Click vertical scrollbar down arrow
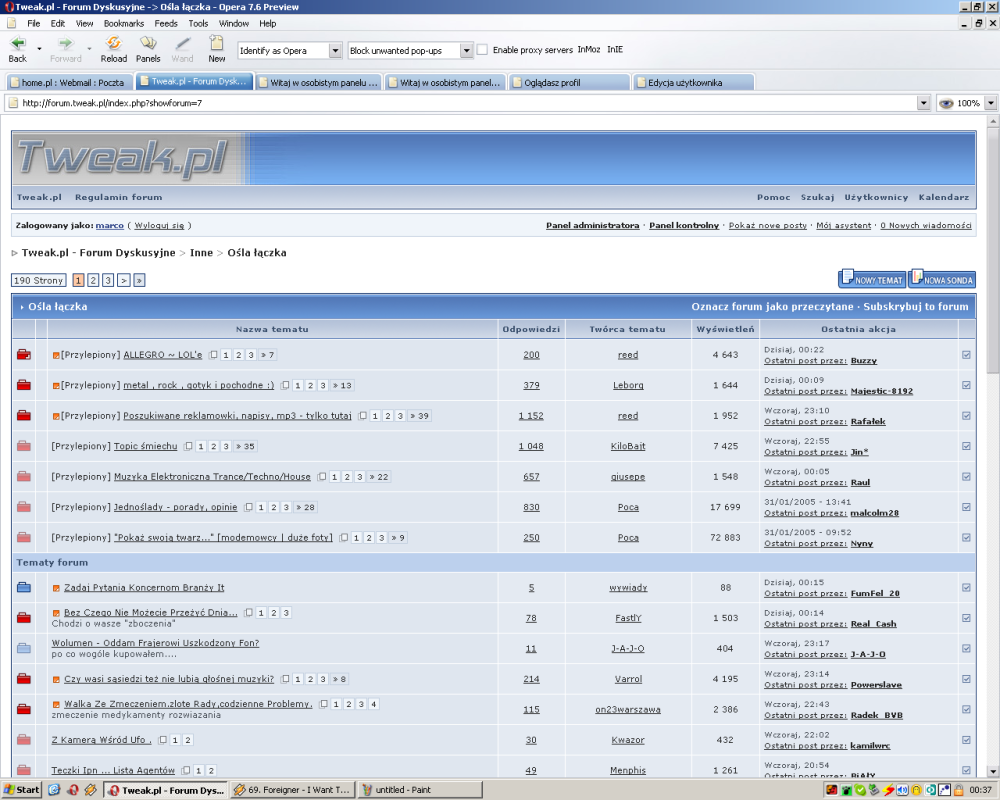1000x800 pixels. click(992, 771)
